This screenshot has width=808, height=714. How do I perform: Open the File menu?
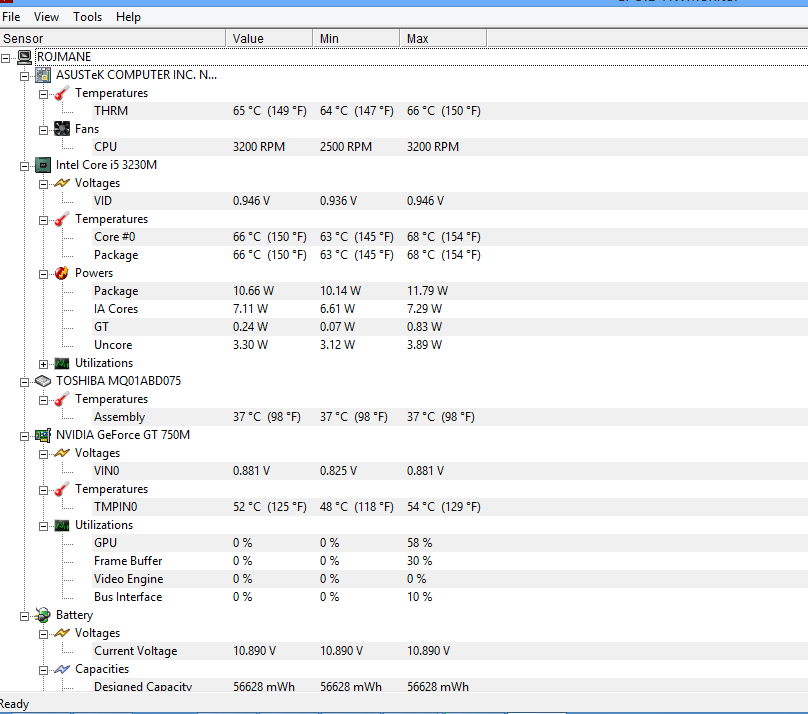point(11,17)
